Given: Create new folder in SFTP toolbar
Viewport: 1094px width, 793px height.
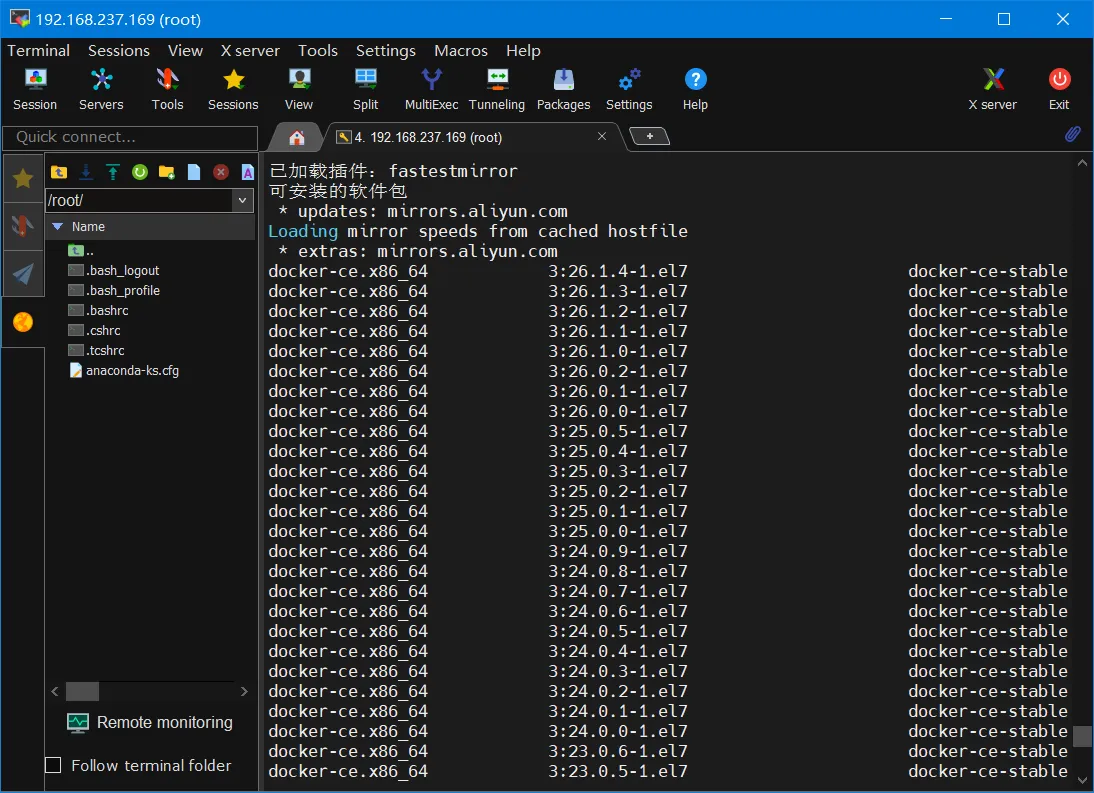Looking at the screenshot, I should point(167,172).
